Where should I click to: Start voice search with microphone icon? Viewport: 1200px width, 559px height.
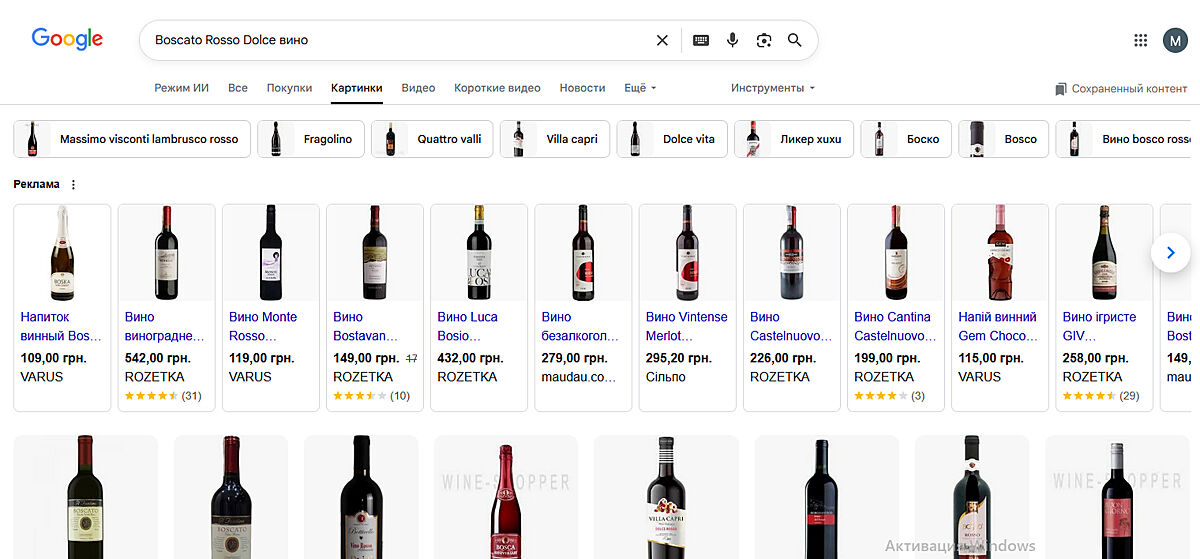click(732, 40)
